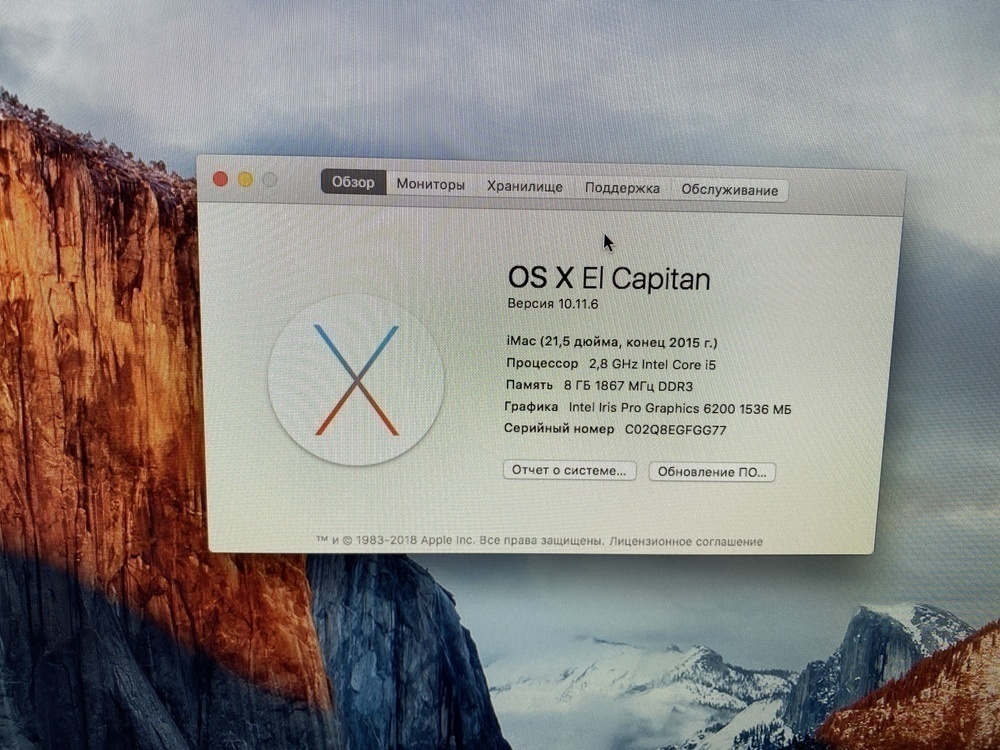Click the greyed-out zoom window button

270,180
